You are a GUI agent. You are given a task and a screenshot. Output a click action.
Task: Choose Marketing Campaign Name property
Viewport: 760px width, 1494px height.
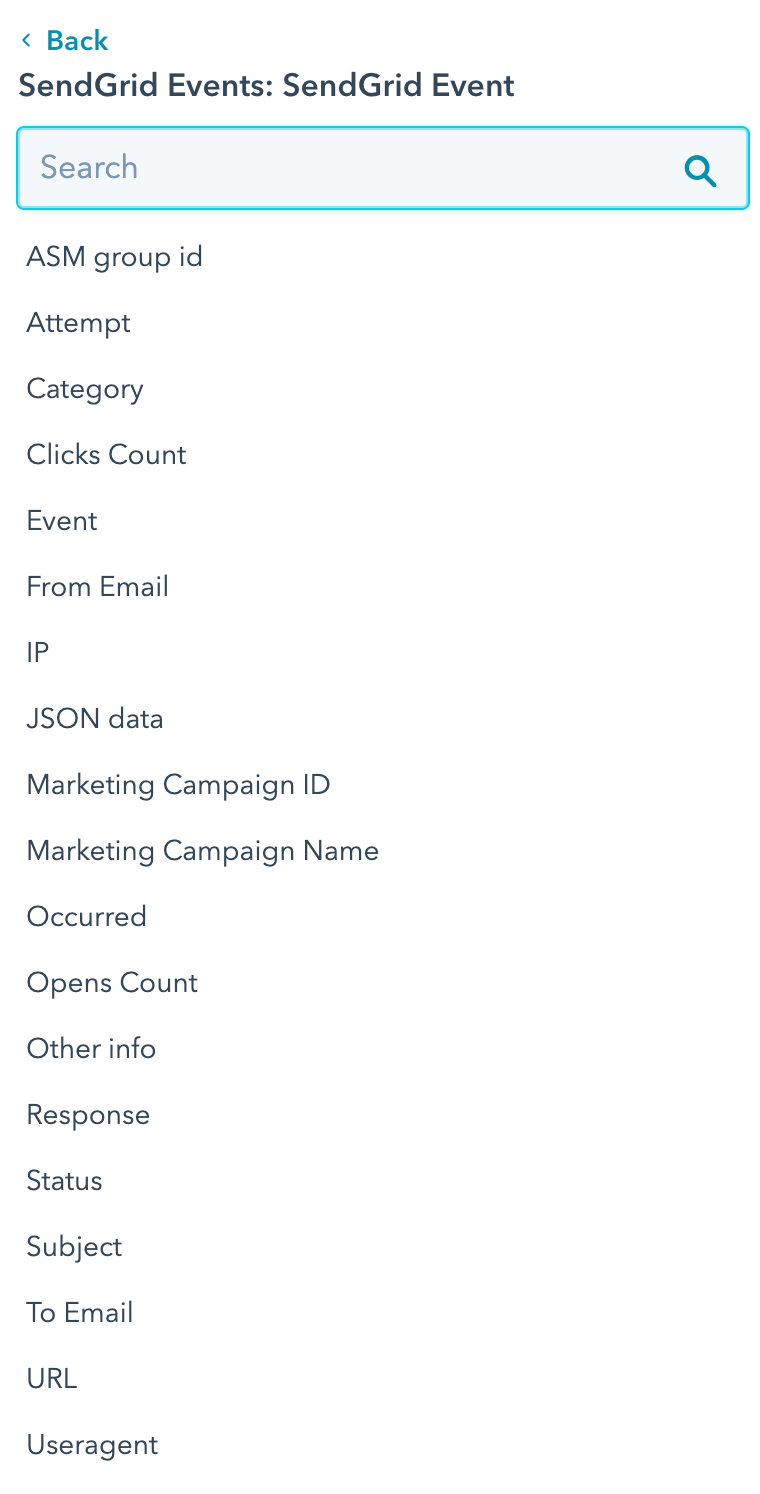(x=203, y=851)
